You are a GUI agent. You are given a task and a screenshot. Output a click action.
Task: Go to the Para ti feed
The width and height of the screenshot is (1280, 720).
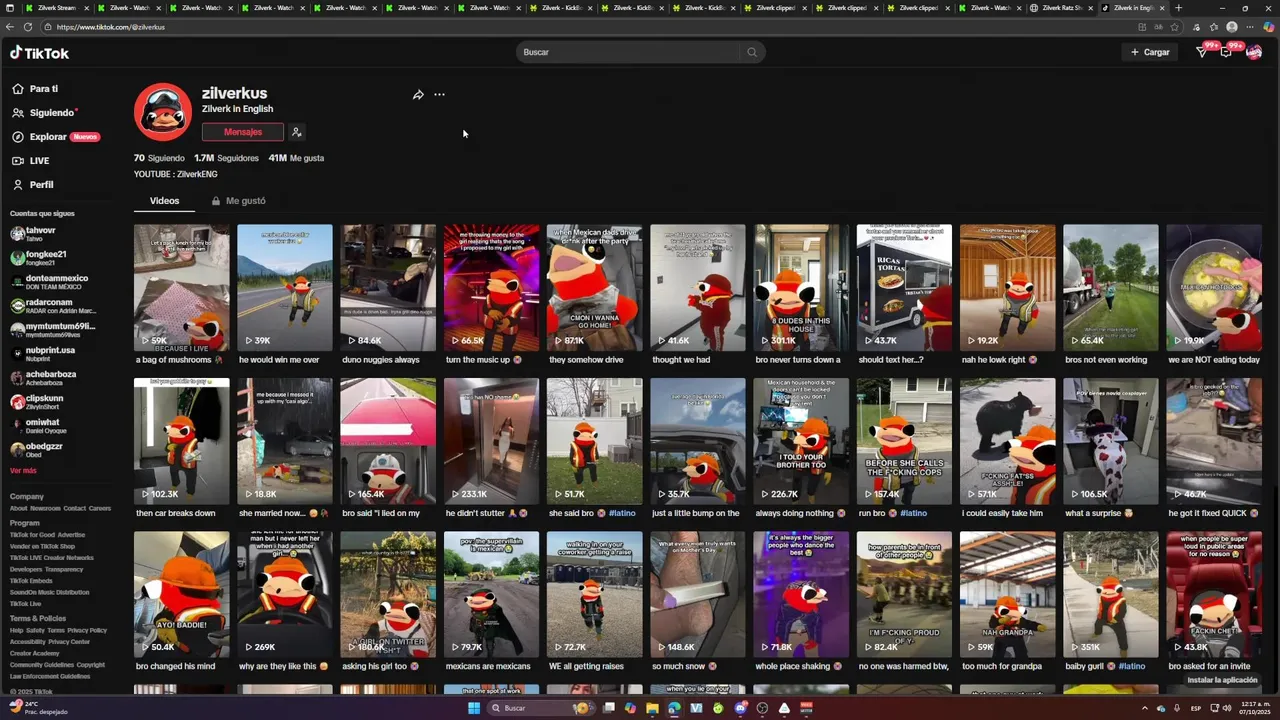35,89
